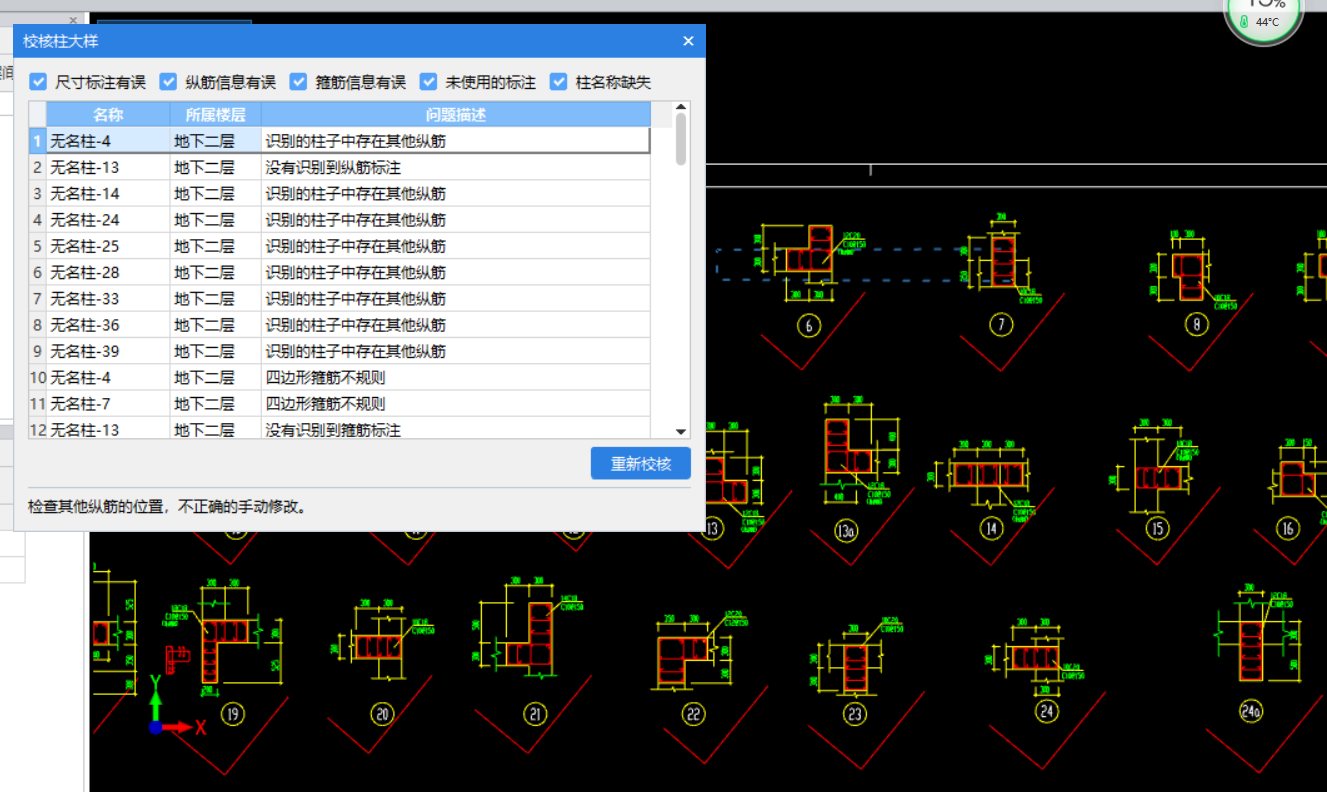Viewport: 1327px width, 792px height.
Task: Click the circled 24a label in drawing
Action: [1251, 710]
